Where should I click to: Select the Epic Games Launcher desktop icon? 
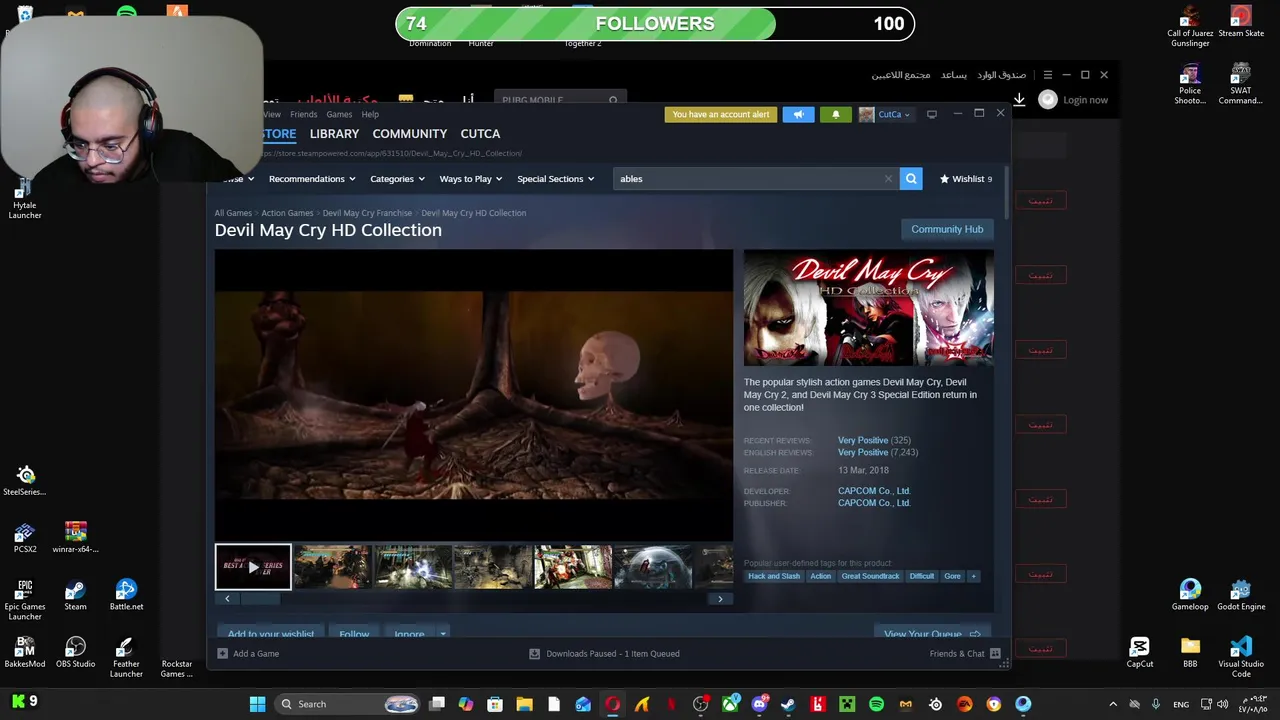[25, 600]
